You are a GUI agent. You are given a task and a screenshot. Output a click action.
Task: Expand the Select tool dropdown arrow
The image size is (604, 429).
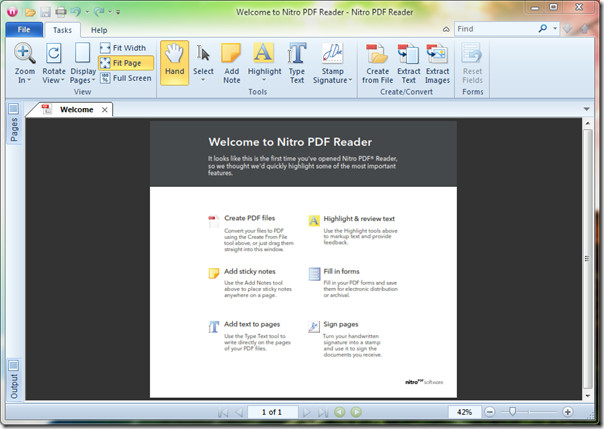[203, 80]
